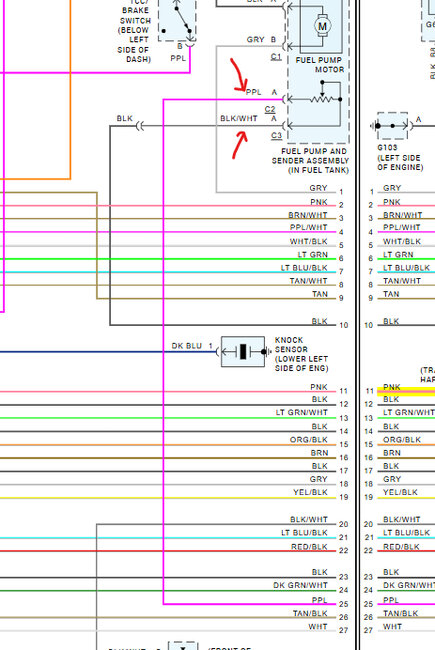Image resolution: width=435 pixels, height=650 pixels.
Task: Click BLK wire label at left-side pin 10
Action: point(320,321)
